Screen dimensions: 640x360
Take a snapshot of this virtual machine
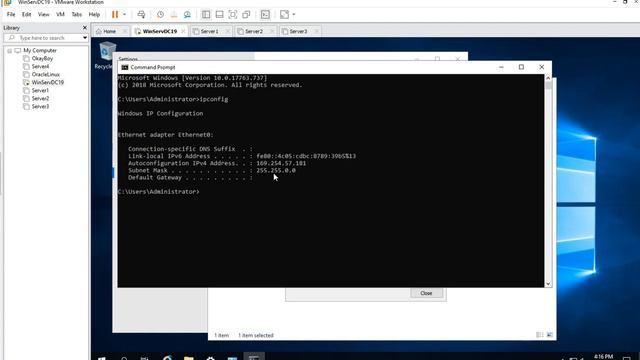[x=160, y=15]
